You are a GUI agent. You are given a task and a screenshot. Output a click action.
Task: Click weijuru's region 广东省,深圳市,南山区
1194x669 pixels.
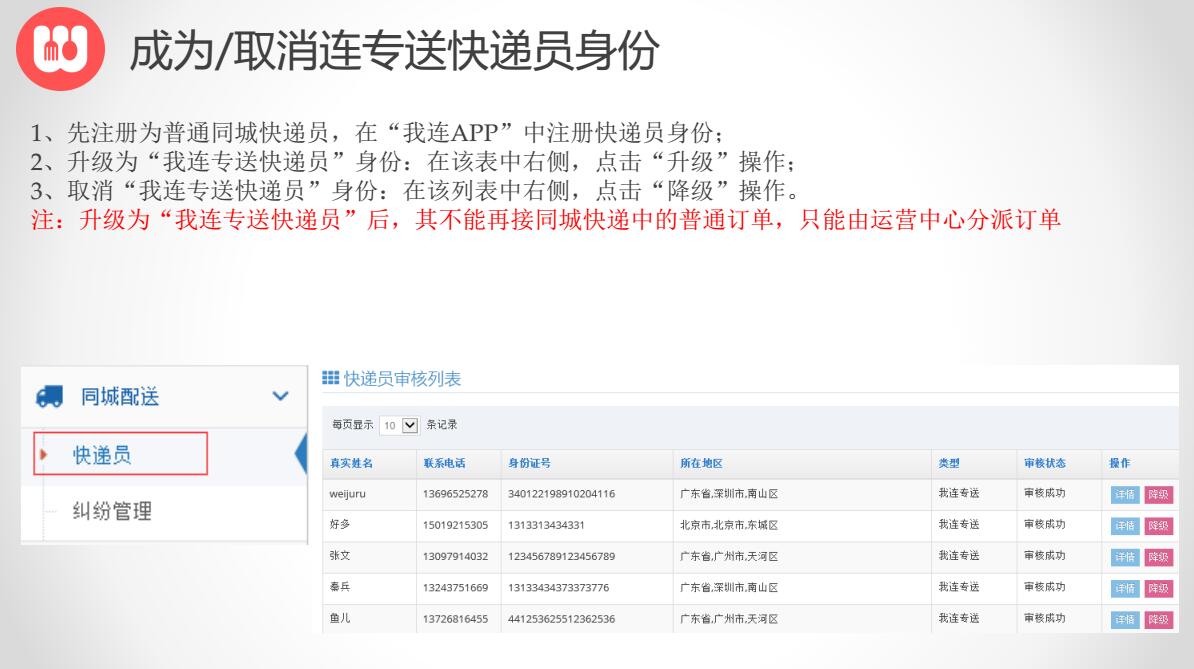click(x=729, y=494)
